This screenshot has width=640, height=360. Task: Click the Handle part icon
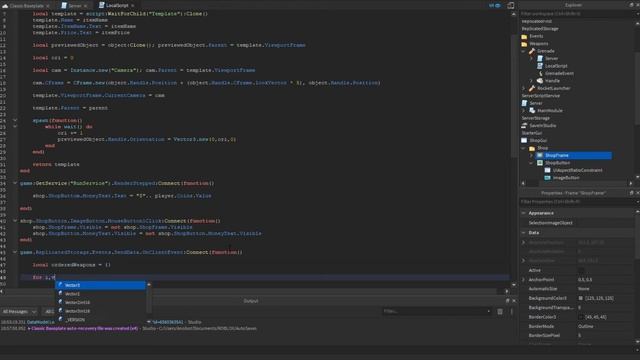point(540,81)
